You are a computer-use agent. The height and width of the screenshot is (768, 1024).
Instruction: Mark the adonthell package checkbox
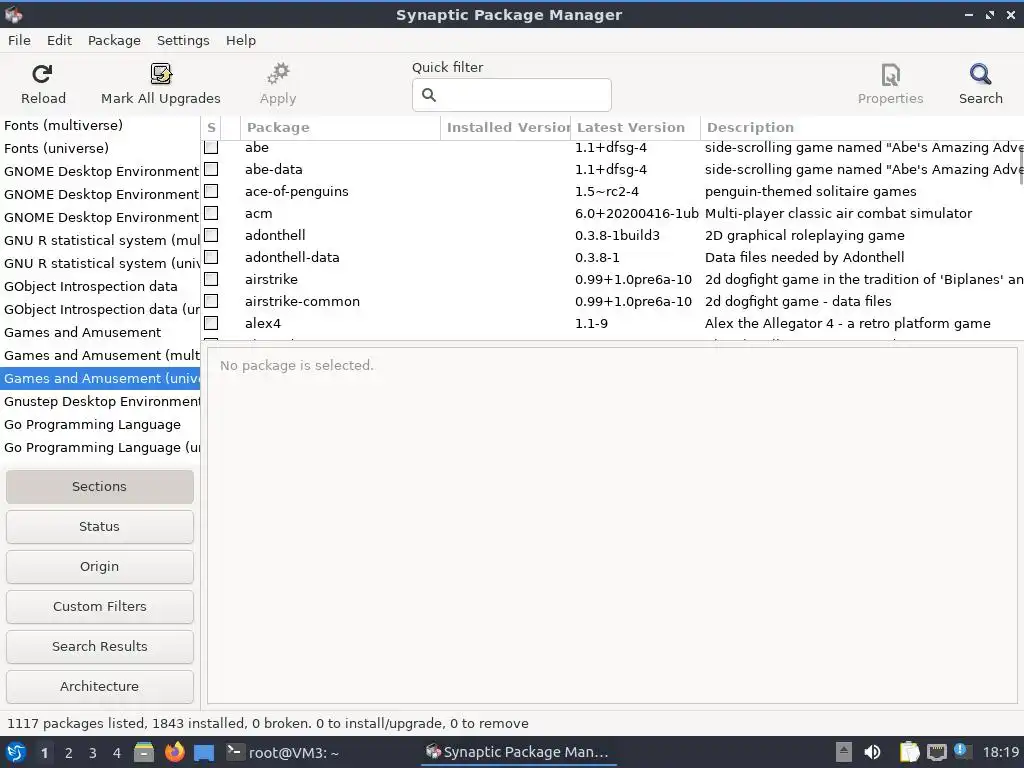211,235
